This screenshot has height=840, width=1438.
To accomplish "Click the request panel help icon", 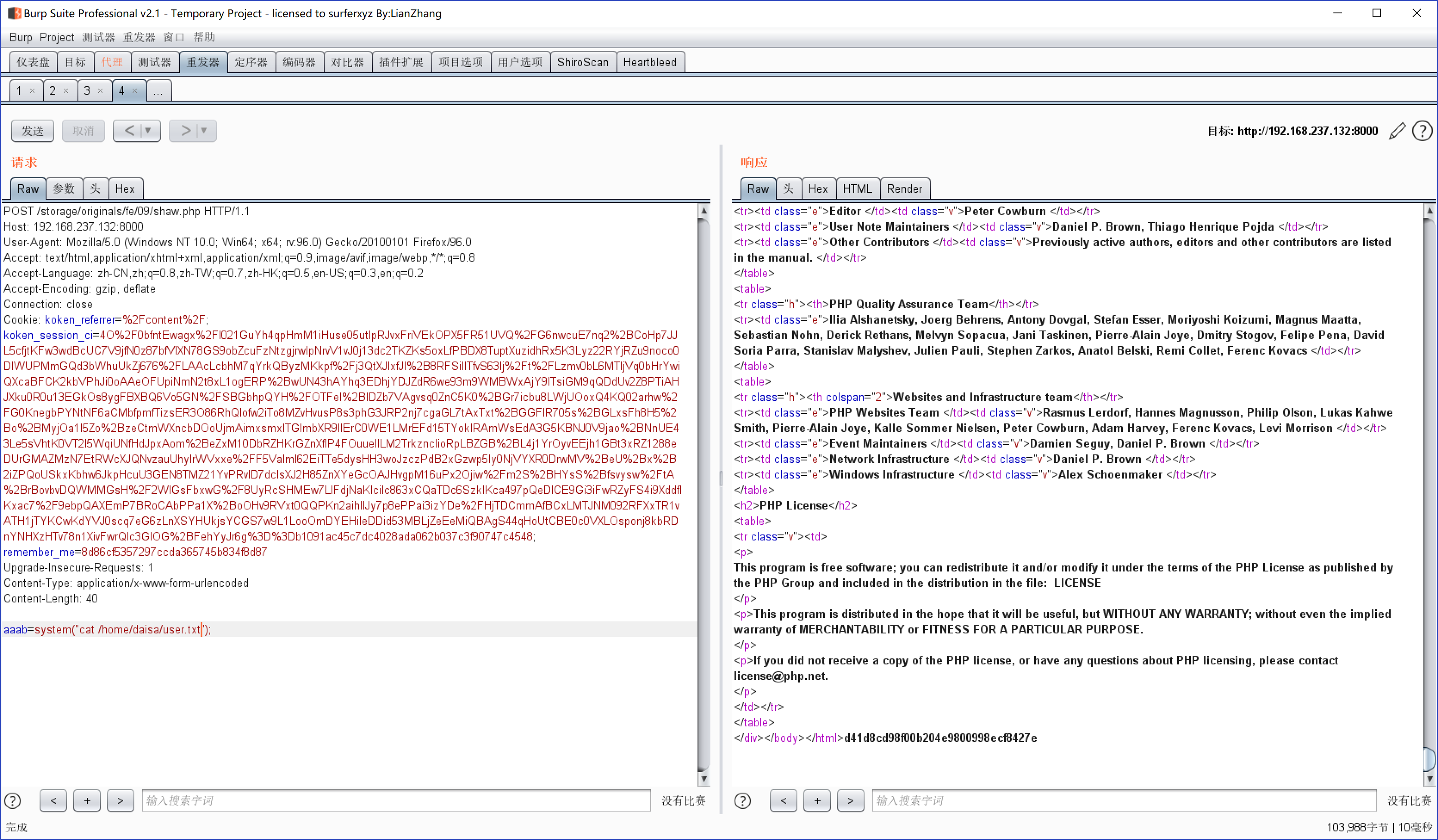I will click(x=12, y=801).
